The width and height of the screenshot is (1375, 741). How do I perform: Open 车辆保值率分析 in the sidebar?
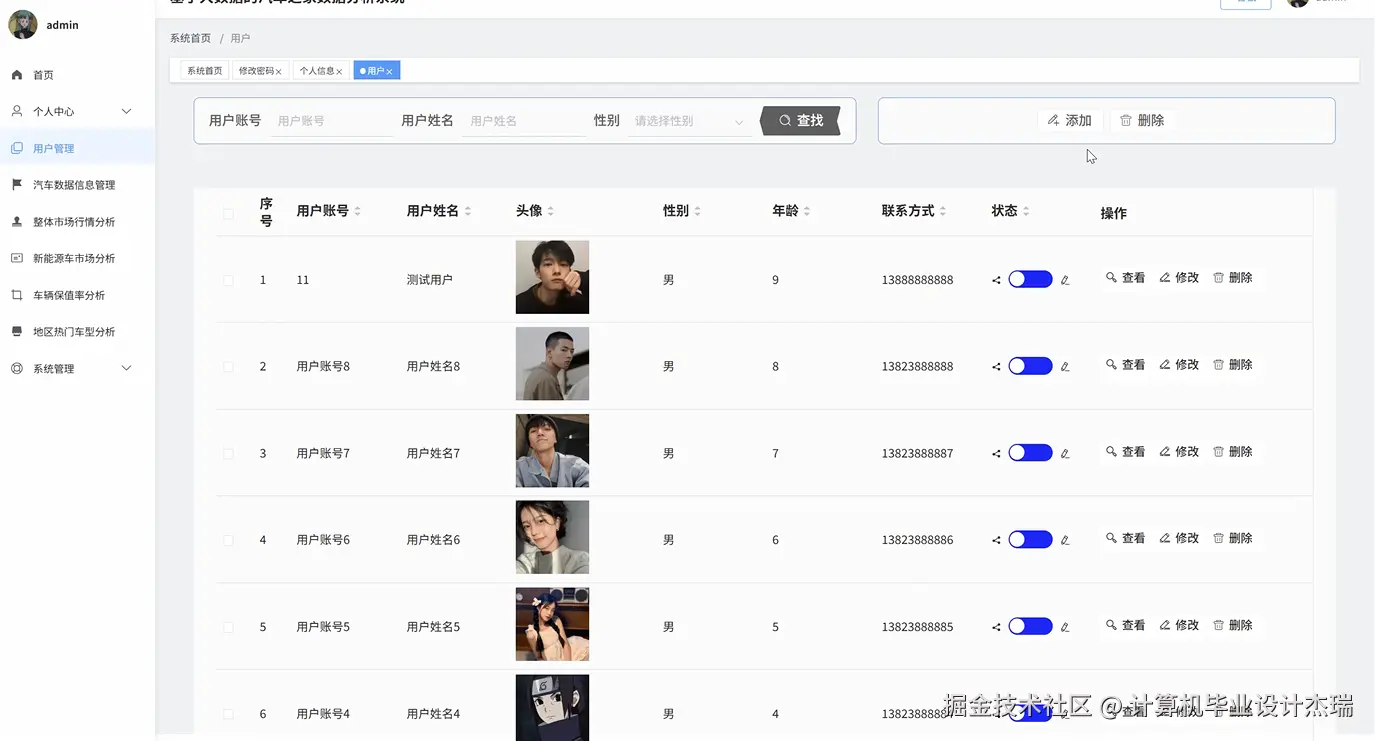click(77, 295)
